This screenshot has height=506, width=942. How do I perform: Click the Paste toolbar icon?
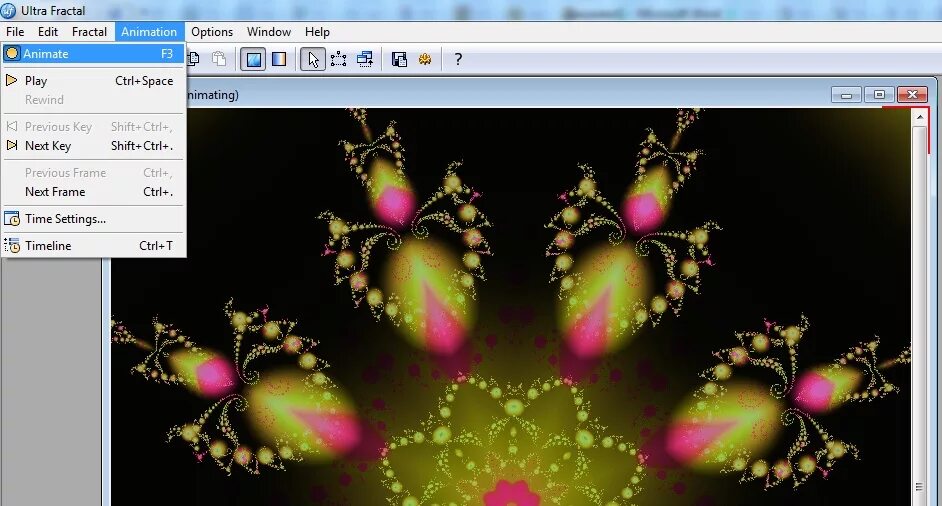pyautogui.click(x=219, y=59)
